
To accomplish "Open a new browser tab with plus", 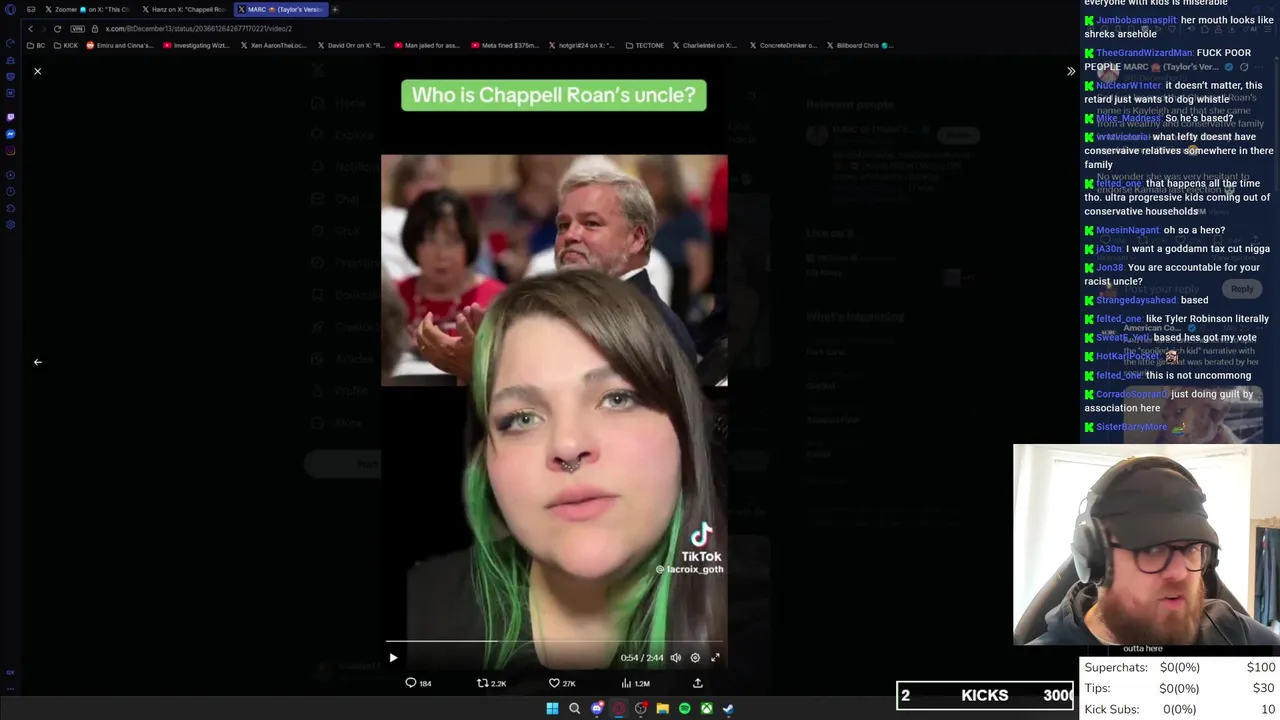I will click(335, 9).
